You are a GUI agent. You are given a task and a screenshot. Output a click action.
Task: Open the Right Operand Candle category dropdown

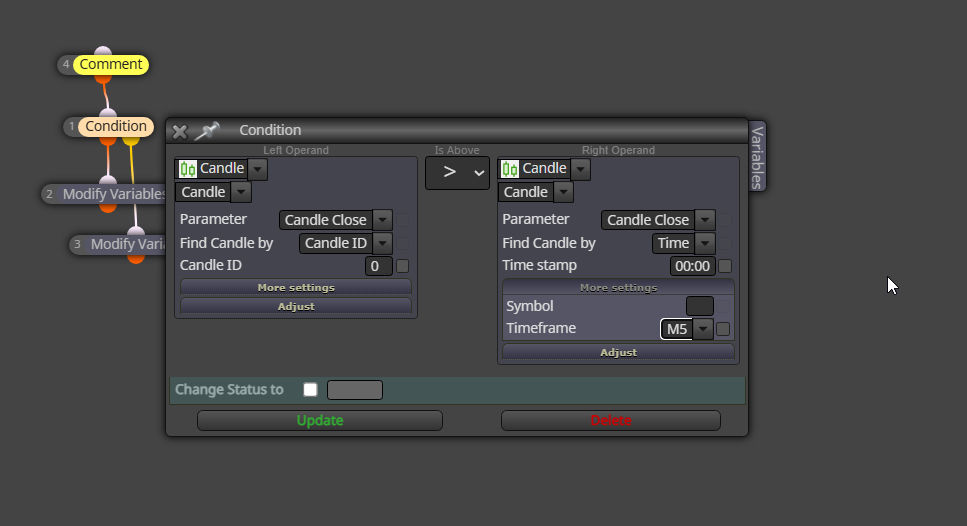click(580, 169)
